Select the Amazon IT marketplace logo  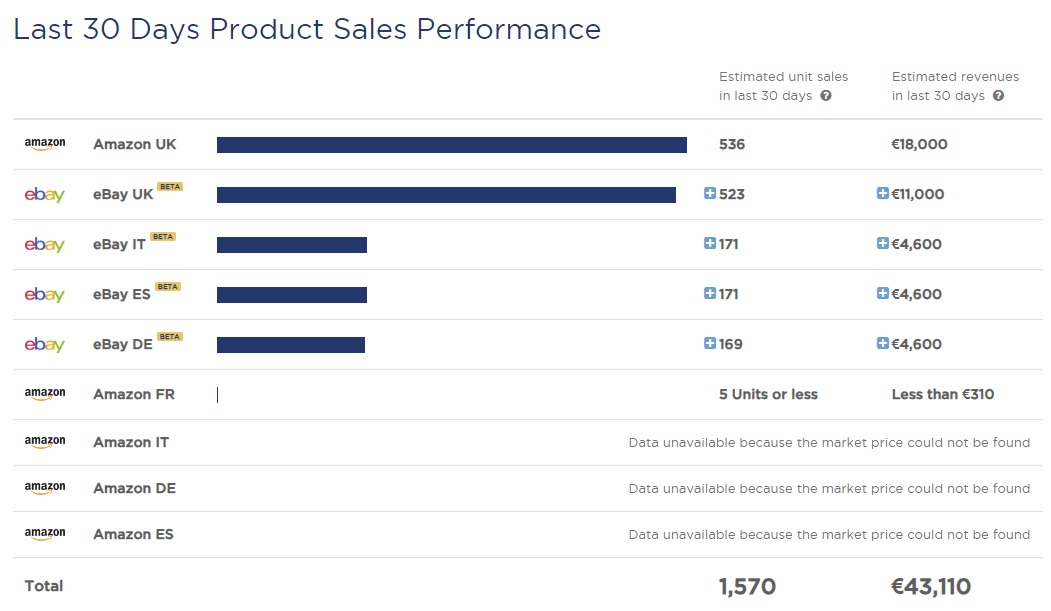coord(45,441)
